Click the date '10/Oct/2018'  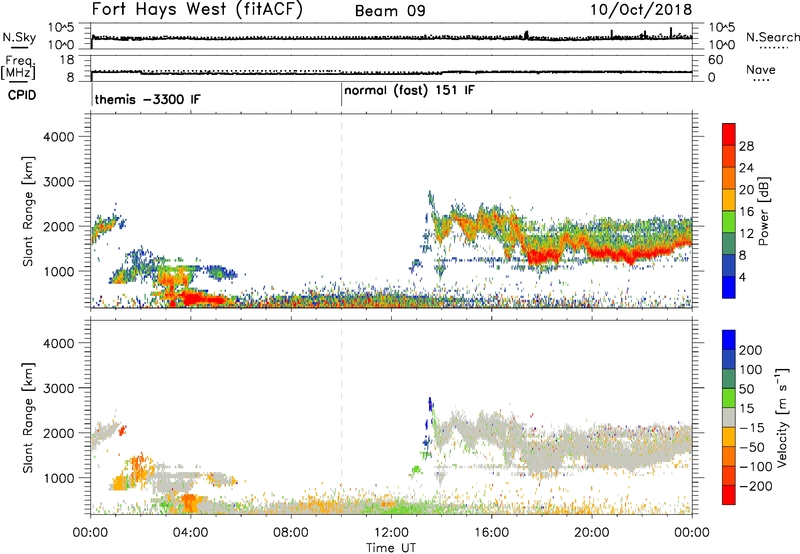pyautogui.click(x=641, y=10)
